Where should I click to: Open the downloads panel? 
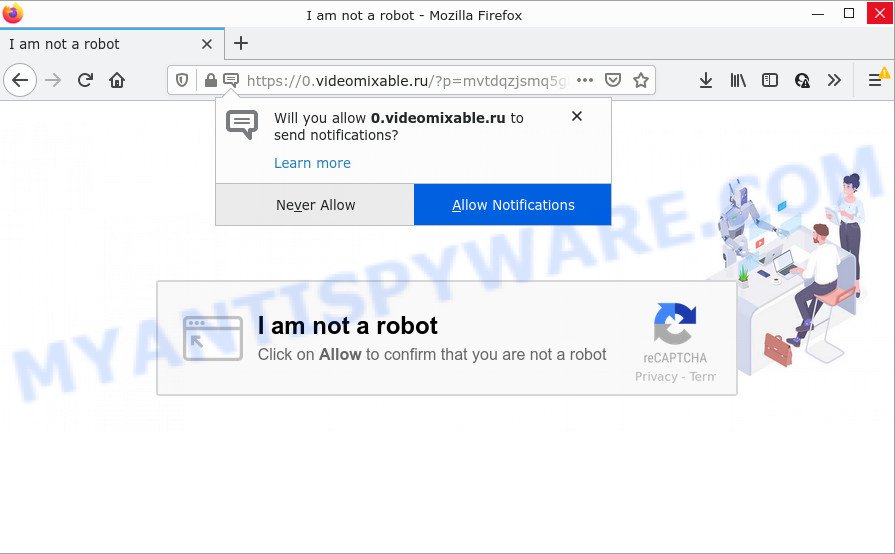point(706,80)
